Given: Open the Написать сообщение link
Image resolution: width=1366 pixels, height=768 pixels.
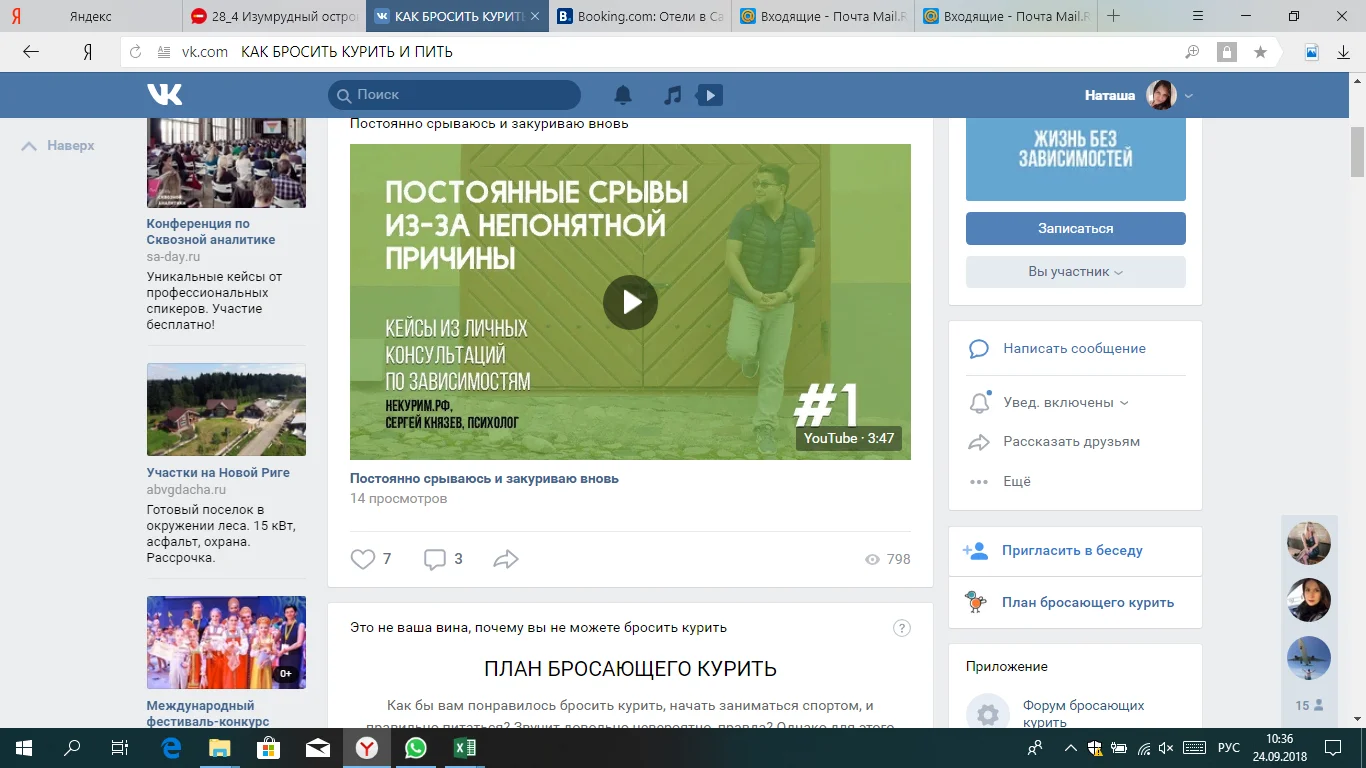Looking at the screenshot, I should [x=1075, y=349].
